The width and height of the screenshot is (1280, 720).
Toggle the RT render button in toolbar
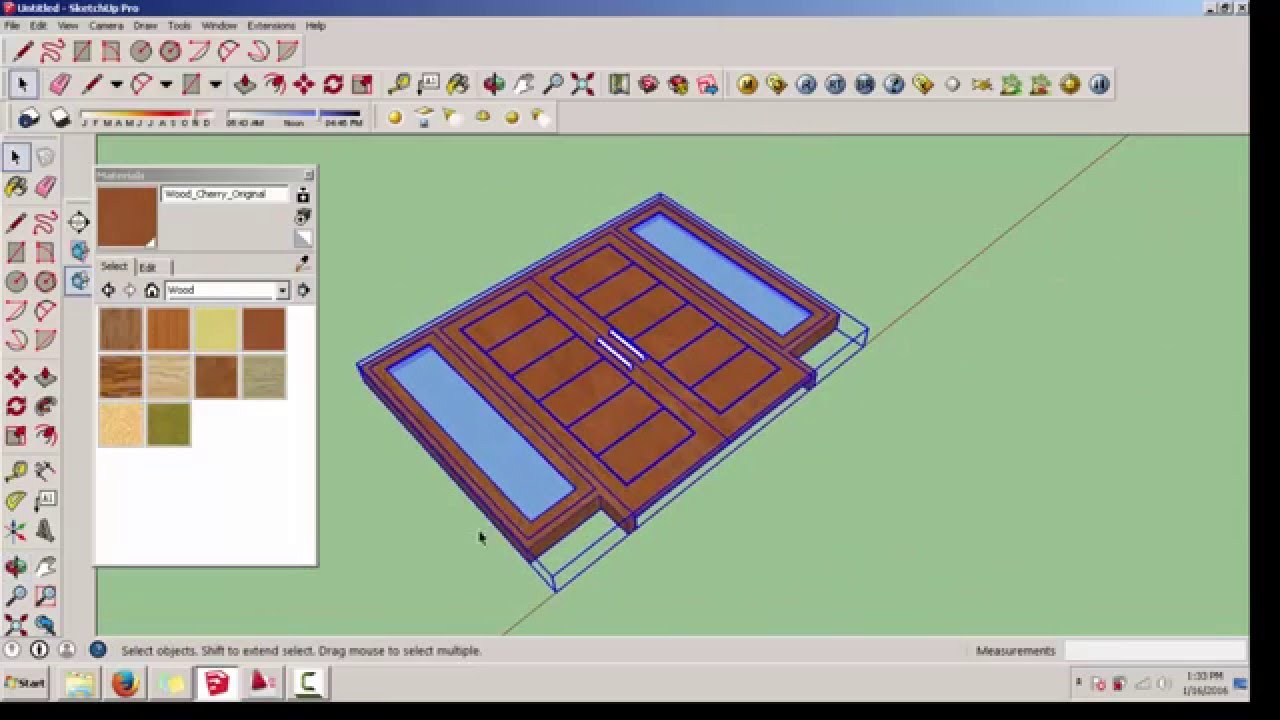(x=835, y=85)
